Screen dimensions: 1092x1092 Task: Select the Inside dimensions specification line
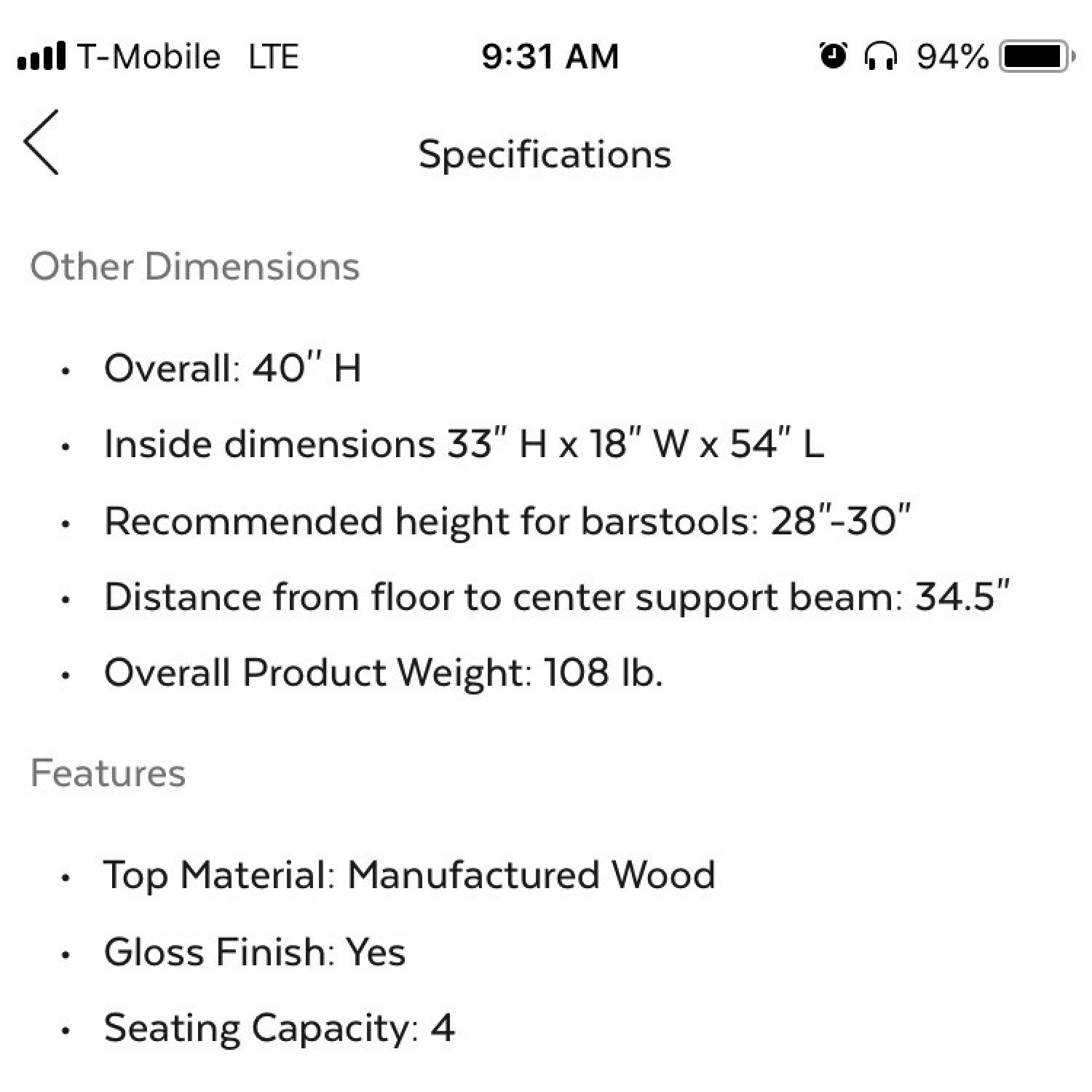(464, 444)
